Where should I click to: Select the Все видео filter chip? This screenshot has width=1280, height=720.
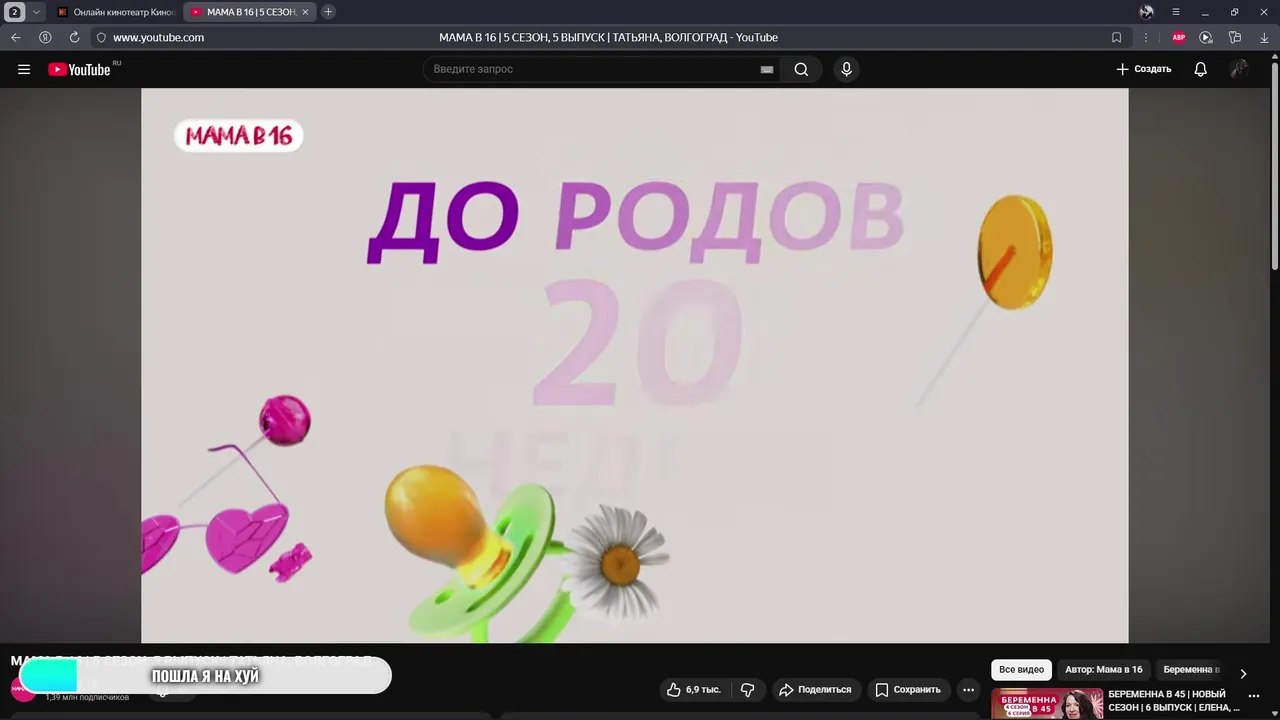tap(1021, 670)
